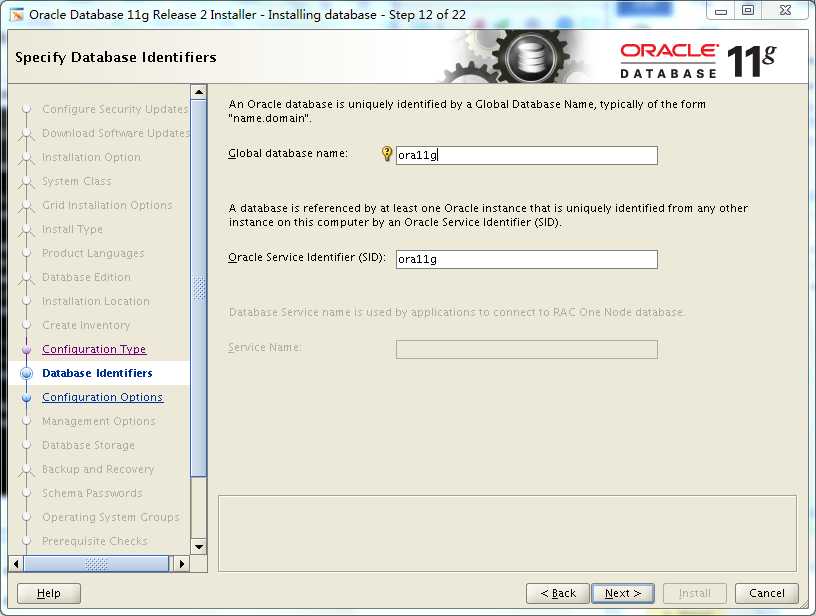Screen dimensions: 816x616
Task: Click the Oracle Service Identifier (SID) field
Action: pyautogui.click(x=527, y=259)
